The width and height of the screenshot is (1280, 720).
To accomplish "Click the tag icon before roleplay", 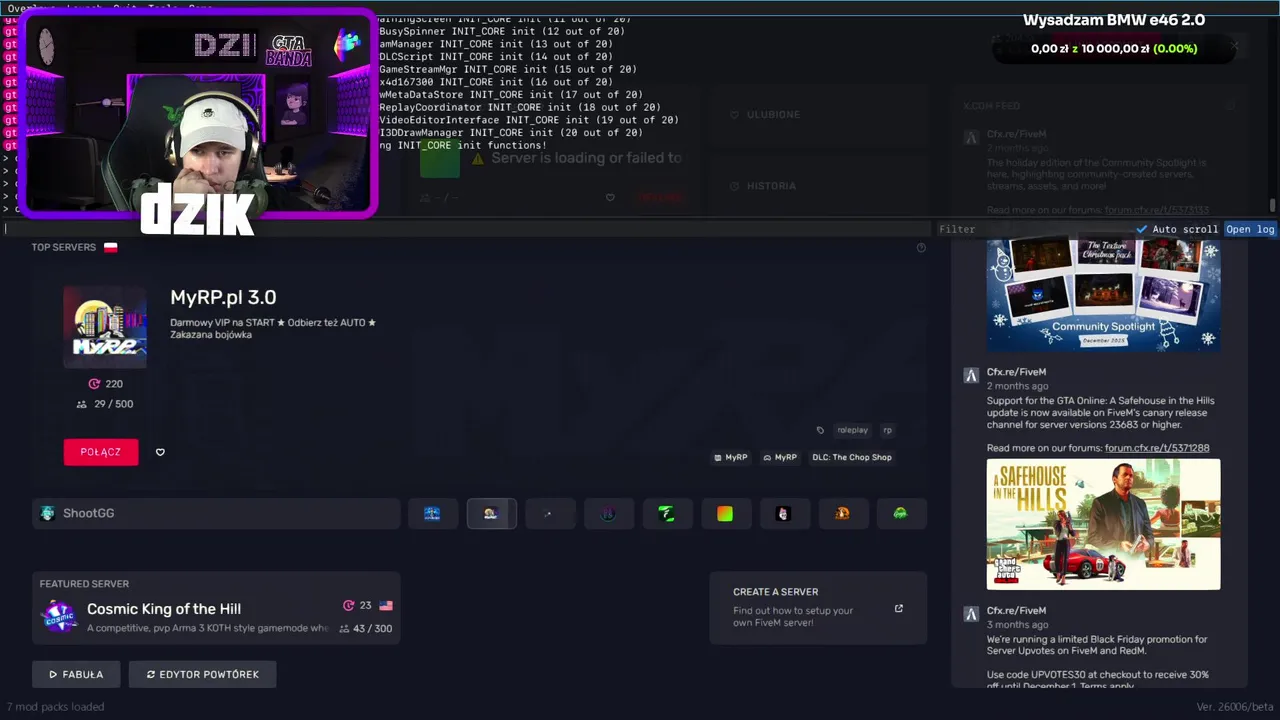I will point(820,430).
